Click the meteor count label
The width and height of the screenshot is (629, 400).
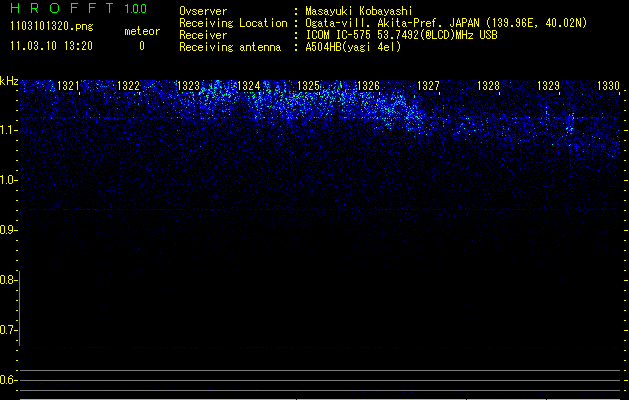[x=142, y=31]
